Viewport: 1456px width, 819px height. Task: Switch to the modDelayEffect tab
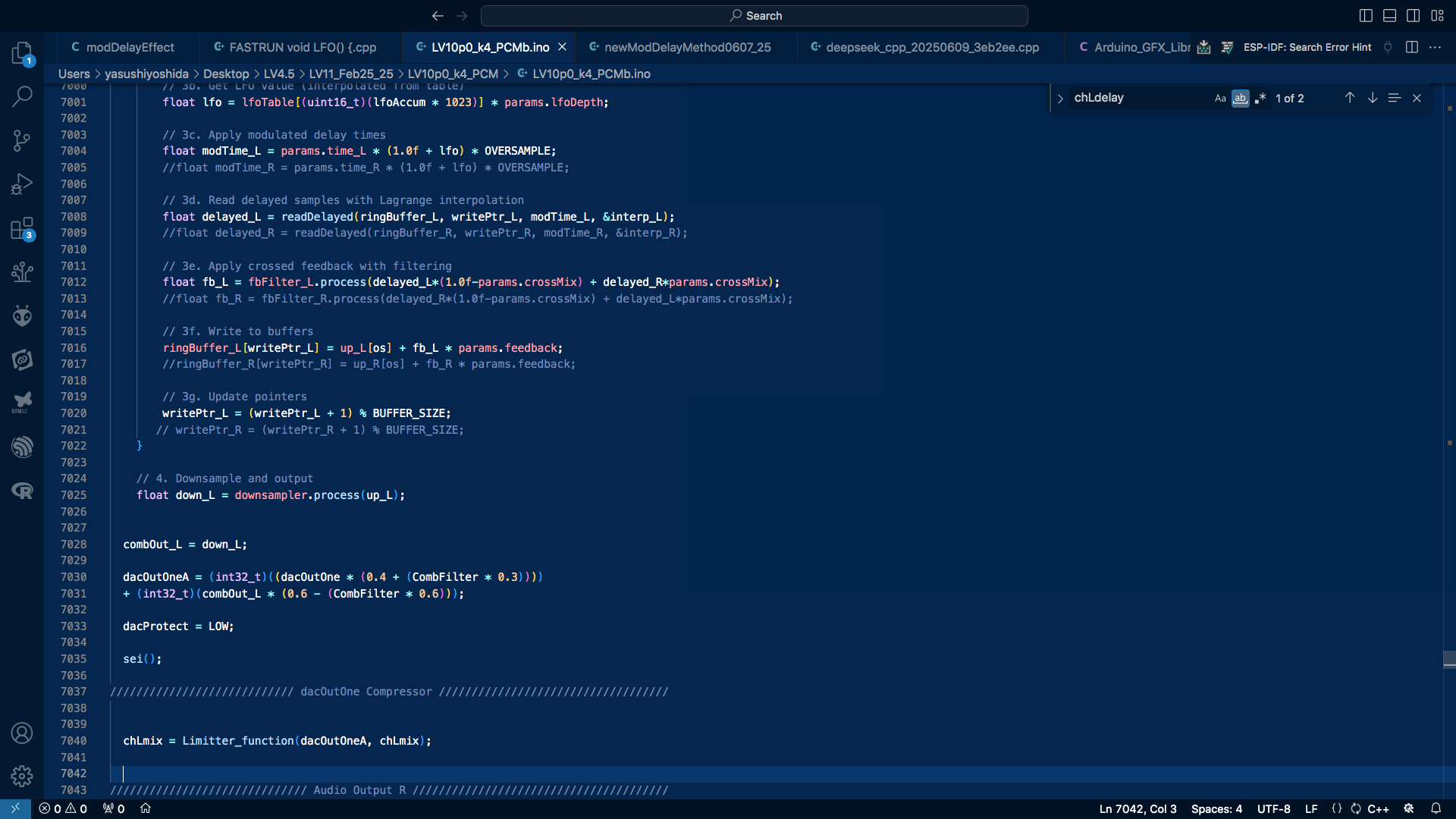coord(130,47)
